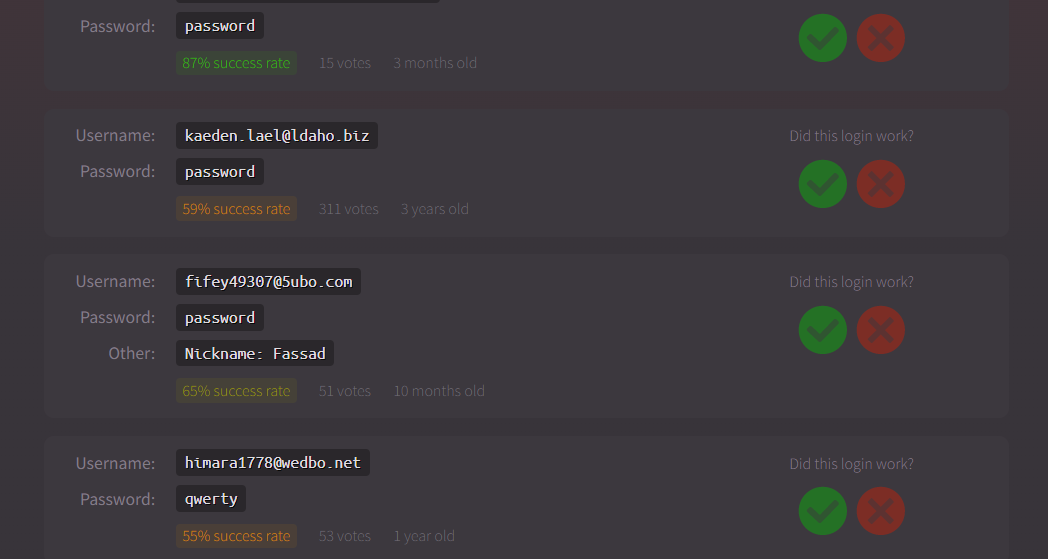
Task: Click the 87% success rate badge
Action: coord(236,63)
